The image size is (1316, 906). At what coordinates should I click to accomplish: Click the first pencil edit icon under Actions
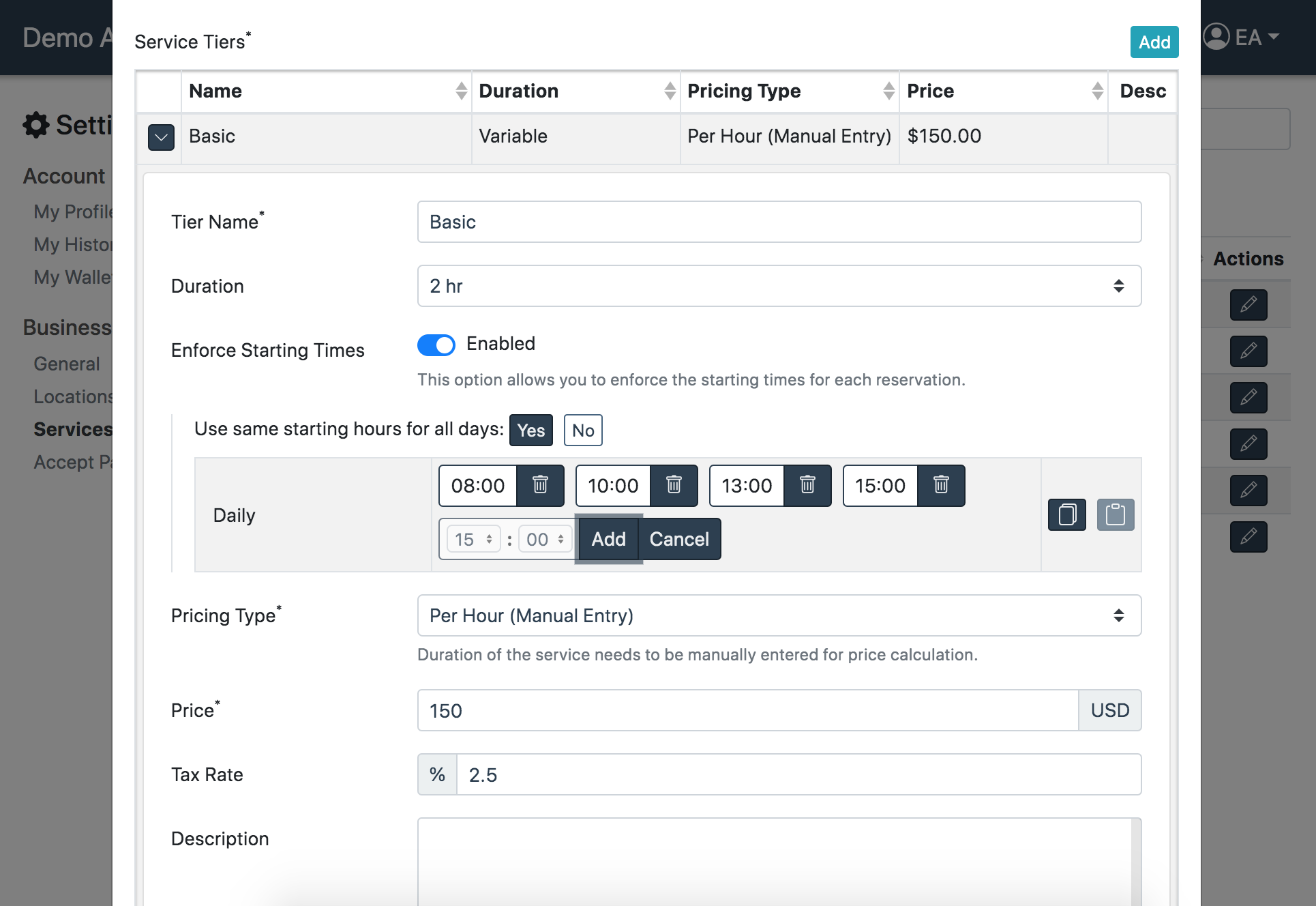[x=1248, y=304]
